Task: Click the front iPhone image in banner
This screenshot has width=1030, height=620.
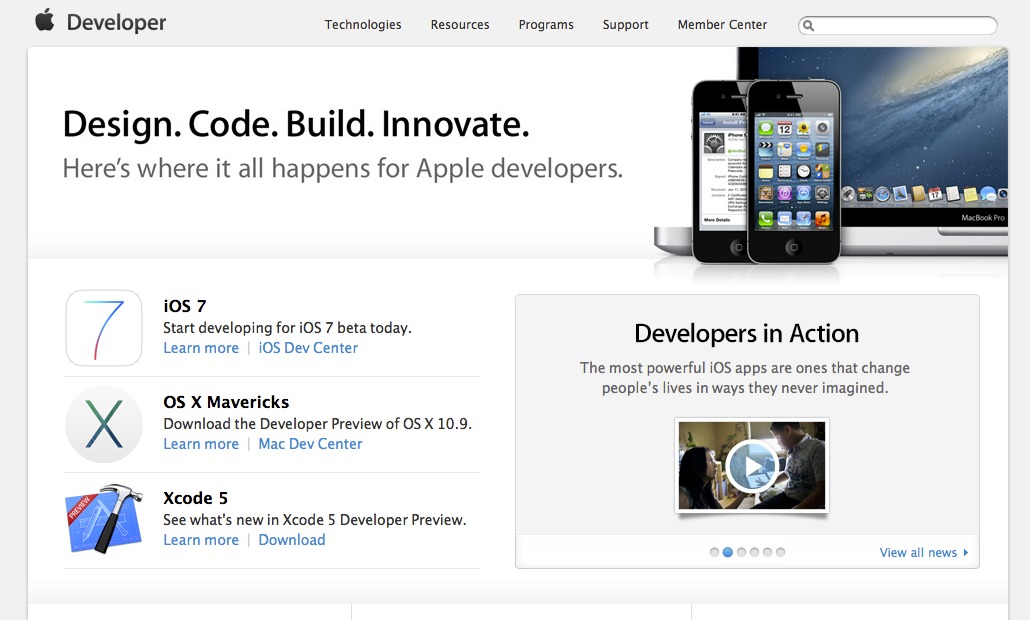Action: tap(794, 172)
